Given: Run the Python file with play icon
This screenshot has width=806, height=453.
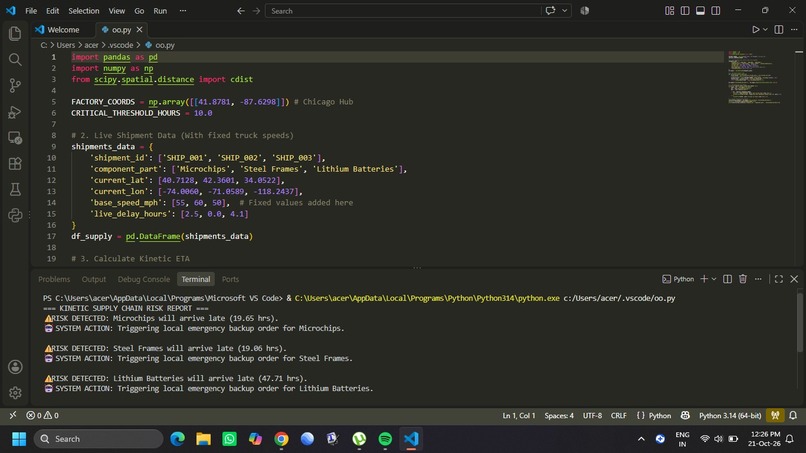Looking at the screenshot, I should 755,30.
